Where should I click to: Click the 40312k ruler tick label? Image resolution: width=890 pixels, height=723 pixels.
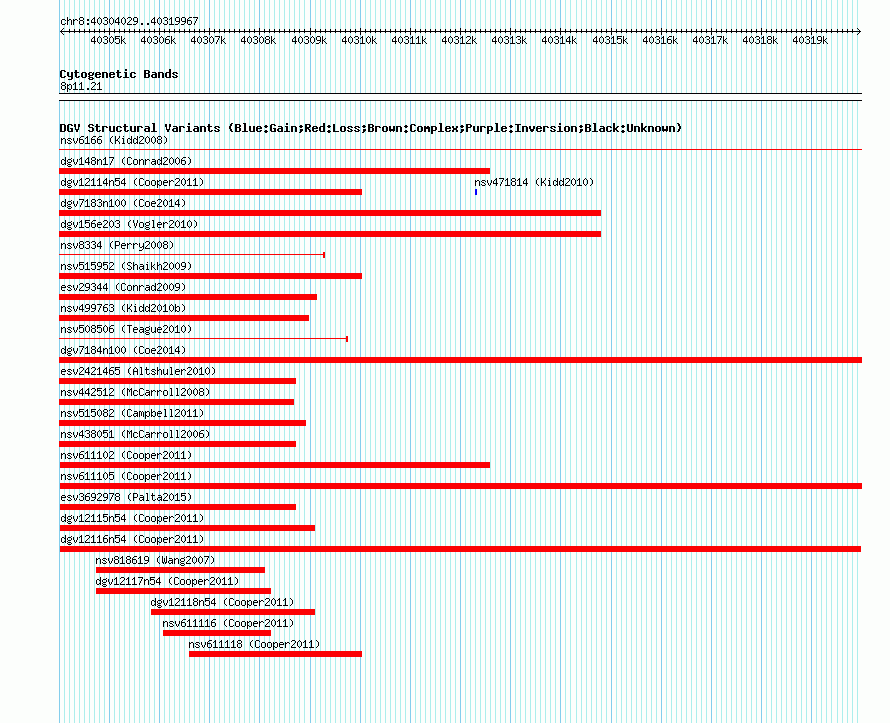459,40
